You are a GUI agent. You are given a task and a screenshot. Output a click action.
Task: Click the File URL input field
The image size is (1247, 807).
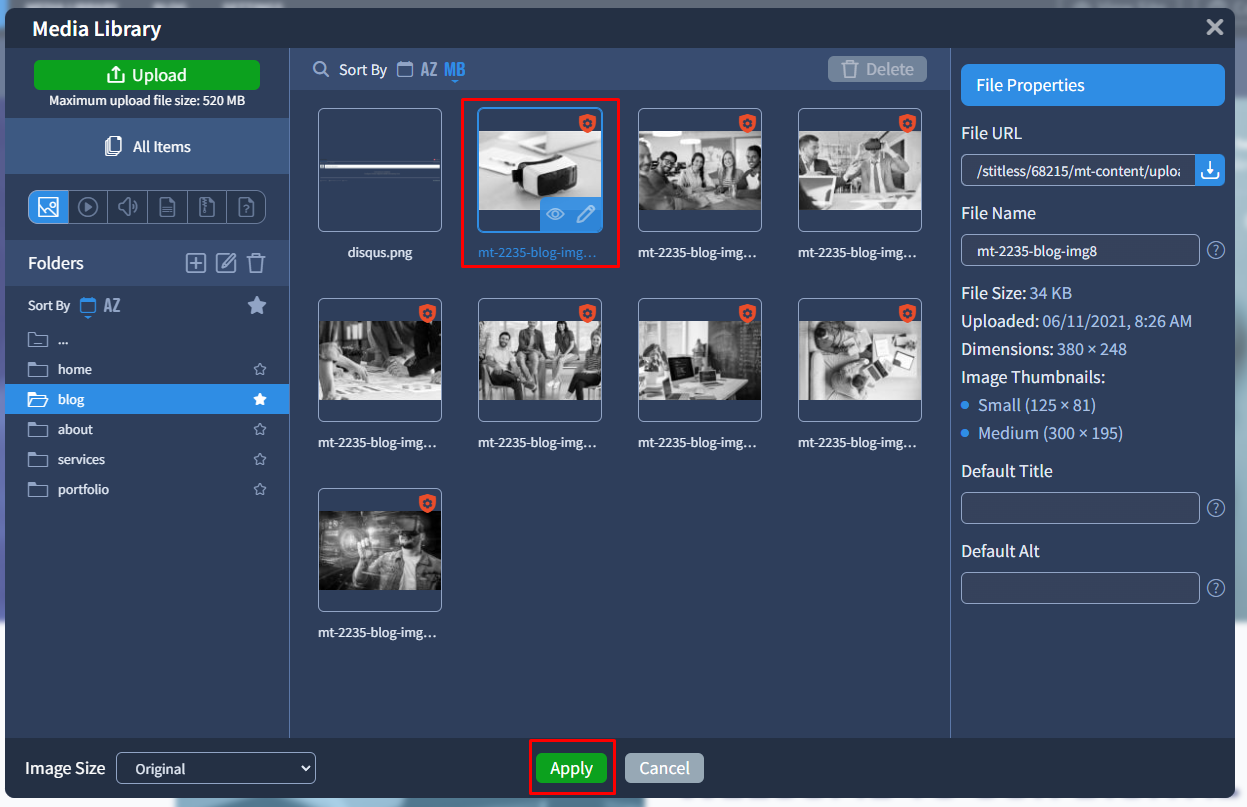click(1079, 170)
